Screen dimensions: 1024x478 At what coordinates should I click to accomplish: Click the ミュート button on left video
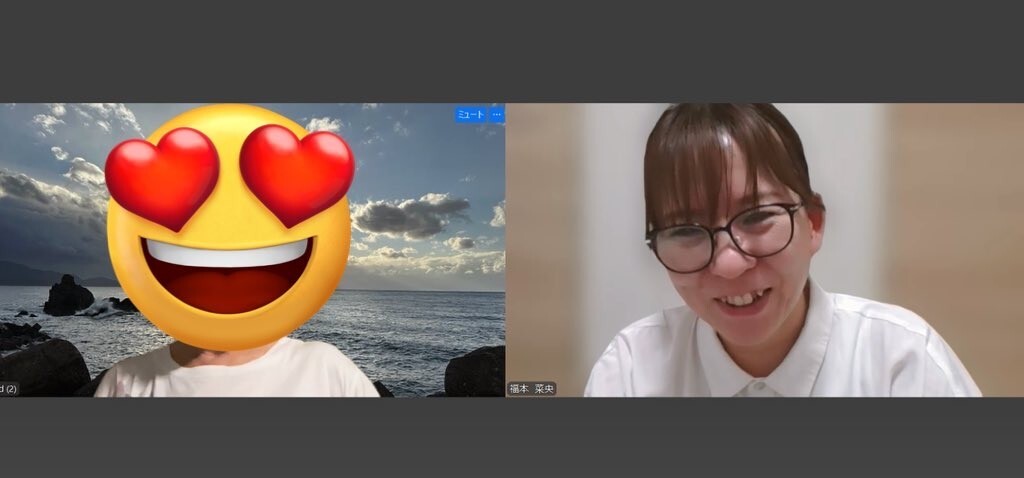(471, 115)
